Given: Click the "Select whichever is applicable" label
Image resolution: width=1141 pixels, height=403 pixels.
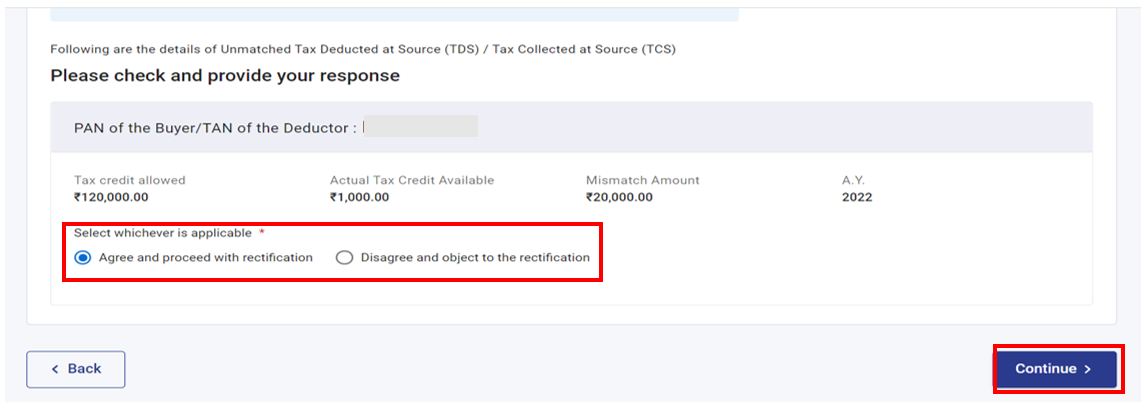Looking at the screenshot, I should [163, 233].
